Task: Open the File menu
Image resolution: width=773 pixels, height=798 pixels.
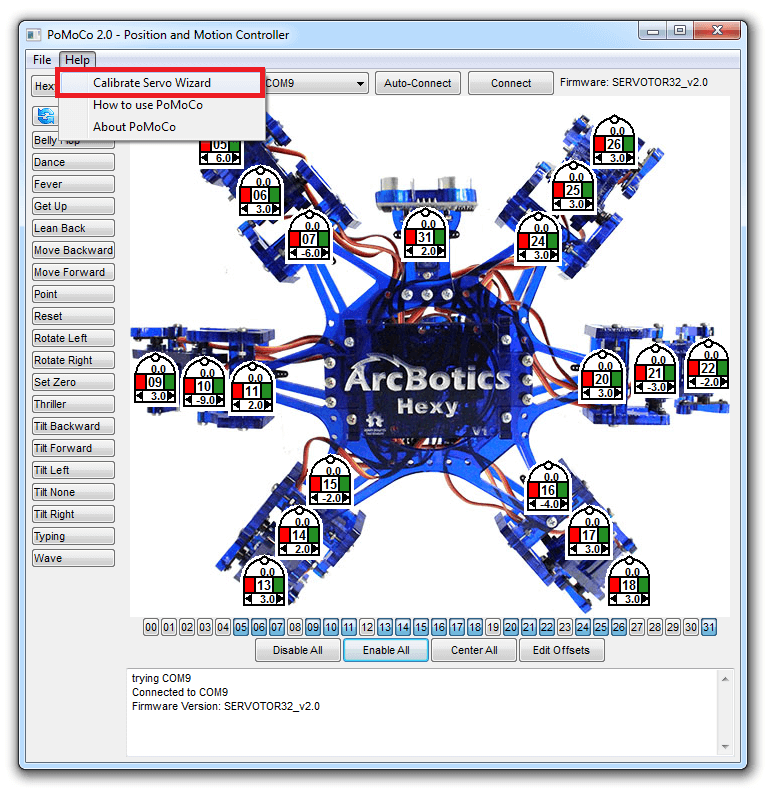Action: [x=42, y=60]
